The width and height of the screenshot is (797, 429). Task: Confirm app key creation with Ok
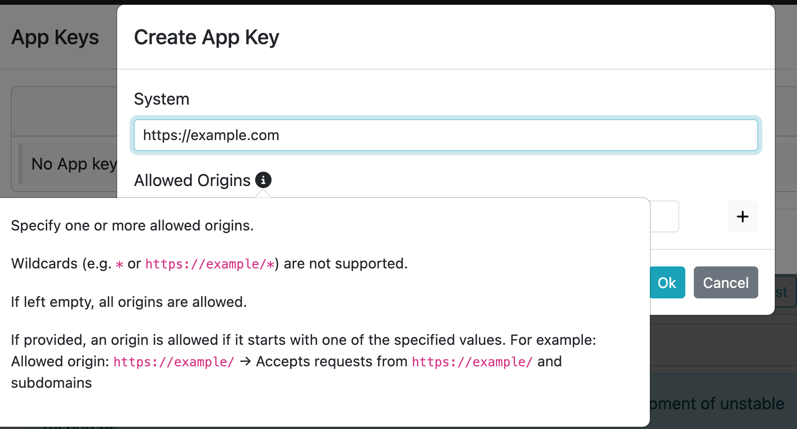pyautogui.click(x=666, y=283)
